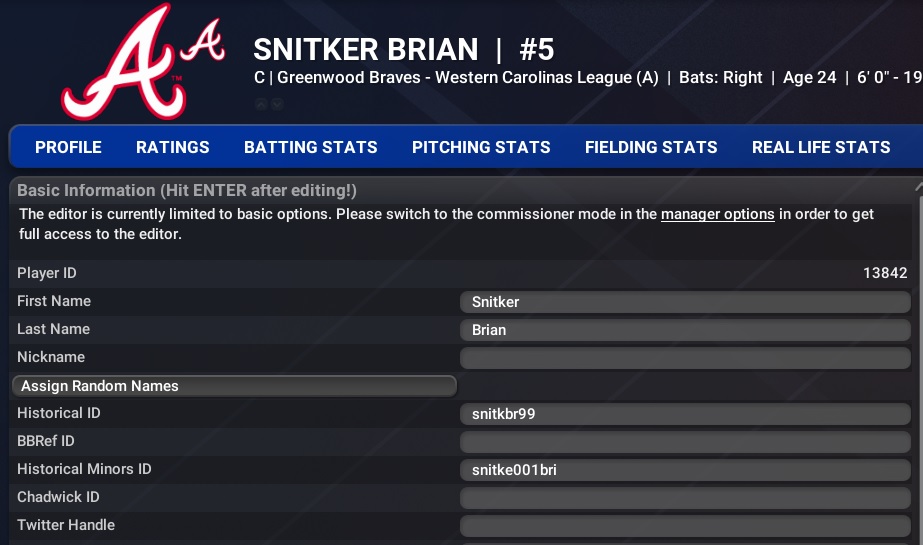The width and height of the screenshot is (923, 545).
Task: Go to the FIELDING STATS tab
Action: point(651,147)
